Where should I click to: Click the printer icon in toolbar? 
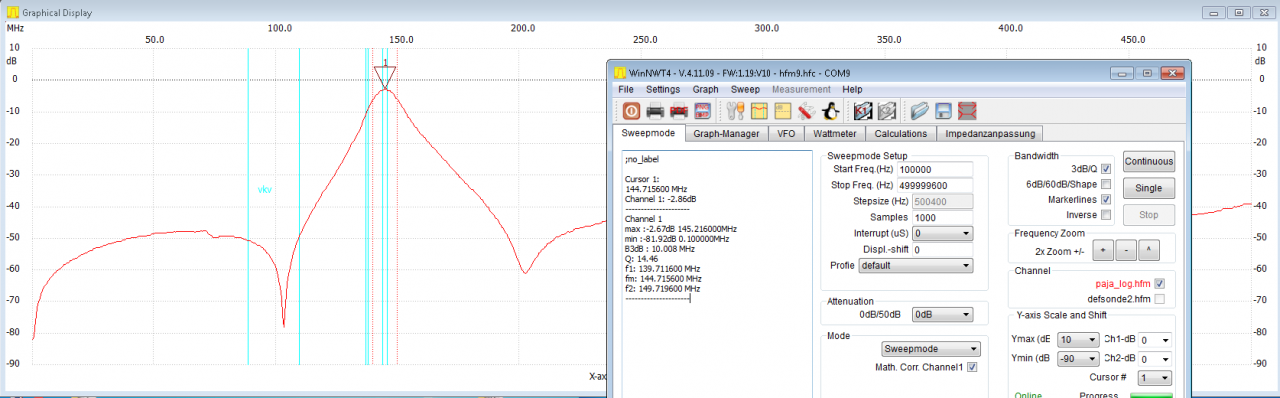(x=655, y=111)
